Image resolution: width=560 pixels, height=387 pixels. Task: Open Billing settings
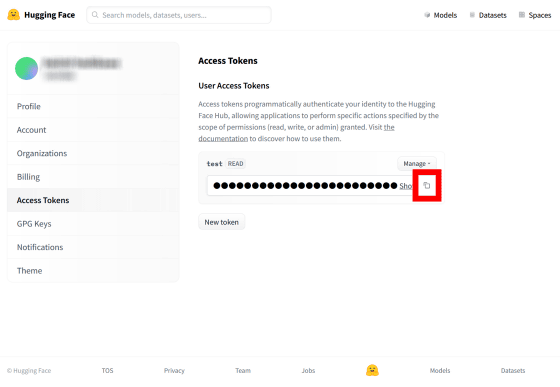(x=93, y=177)
